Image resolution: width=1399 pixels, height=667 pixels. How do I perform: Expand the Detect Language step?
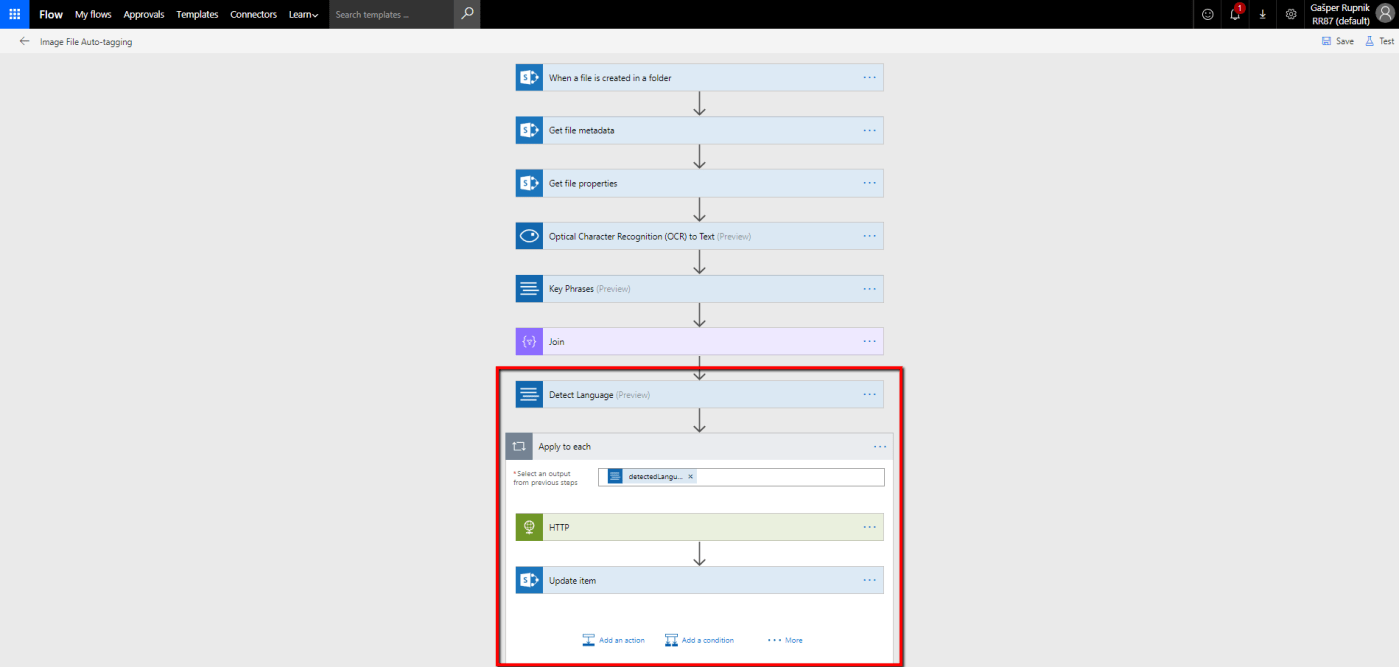click(x=700, y=394)
